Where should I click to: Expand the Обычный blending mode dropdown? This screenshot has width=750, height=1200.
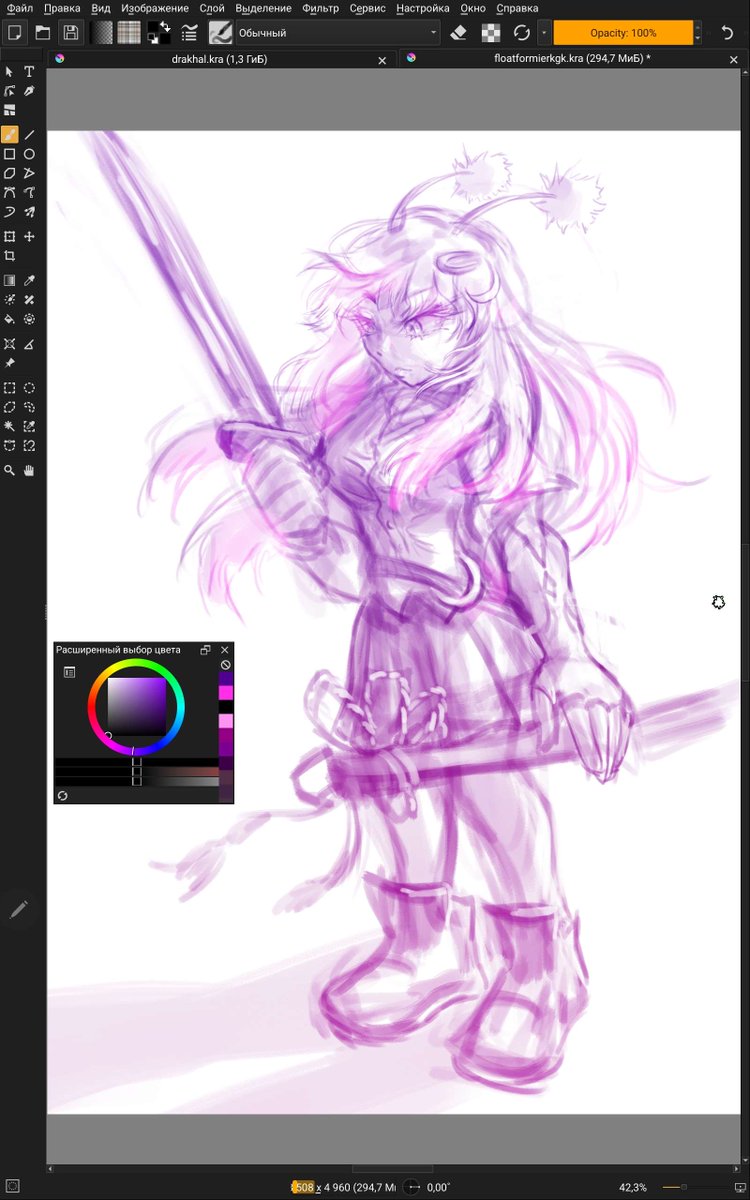tap(337, 33)
